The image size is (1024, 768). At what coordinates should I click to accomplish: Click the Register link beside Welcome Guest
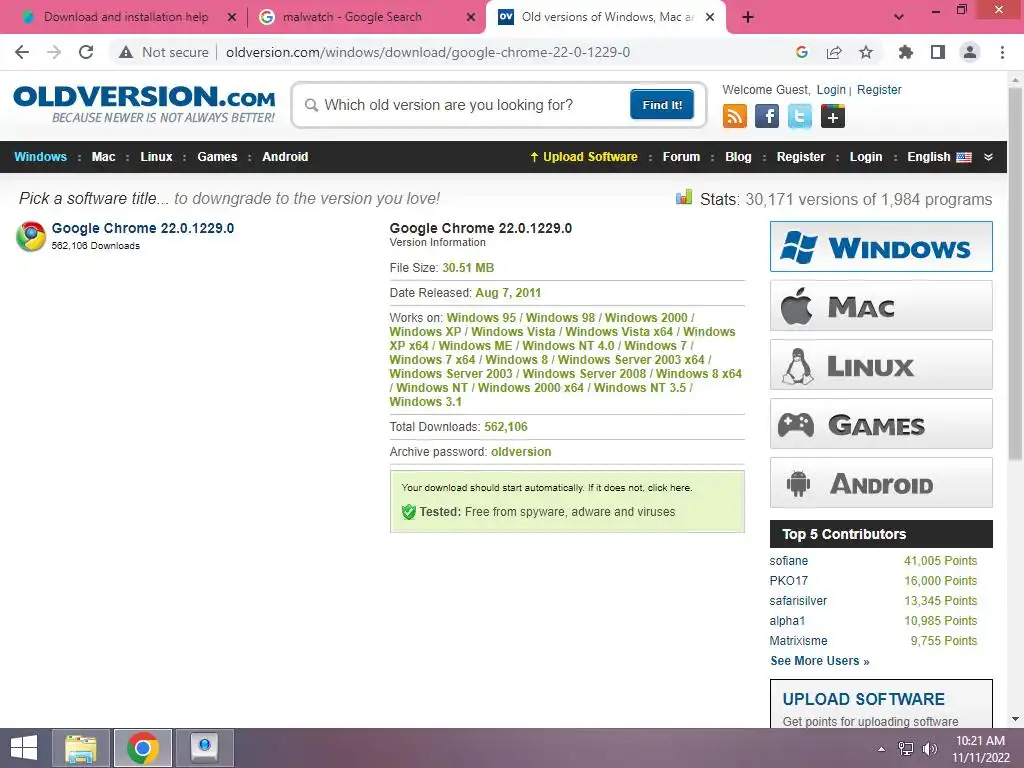pyautogui.click(x=879, y=89)
